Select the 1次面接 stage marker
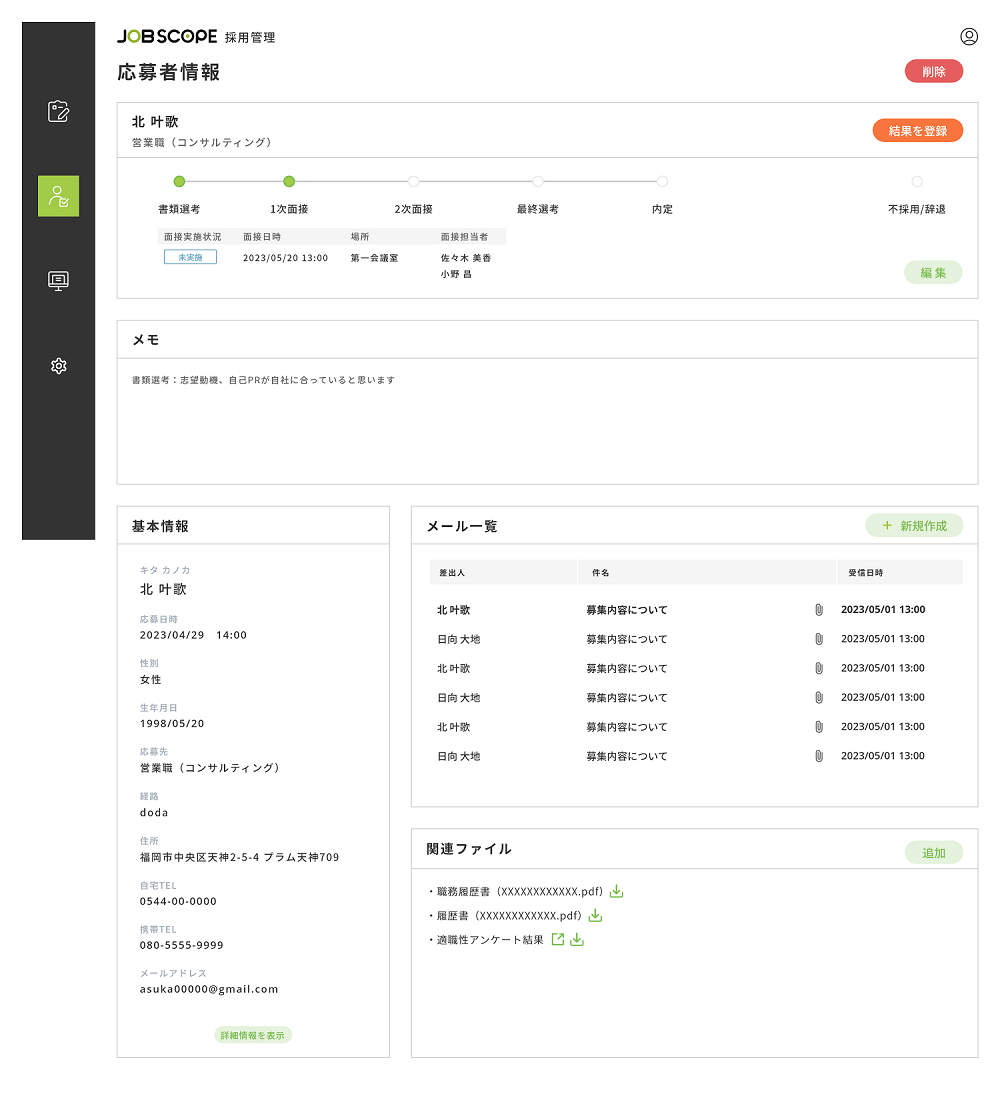Screen dimensions: 1000x1098 (289, 181)
